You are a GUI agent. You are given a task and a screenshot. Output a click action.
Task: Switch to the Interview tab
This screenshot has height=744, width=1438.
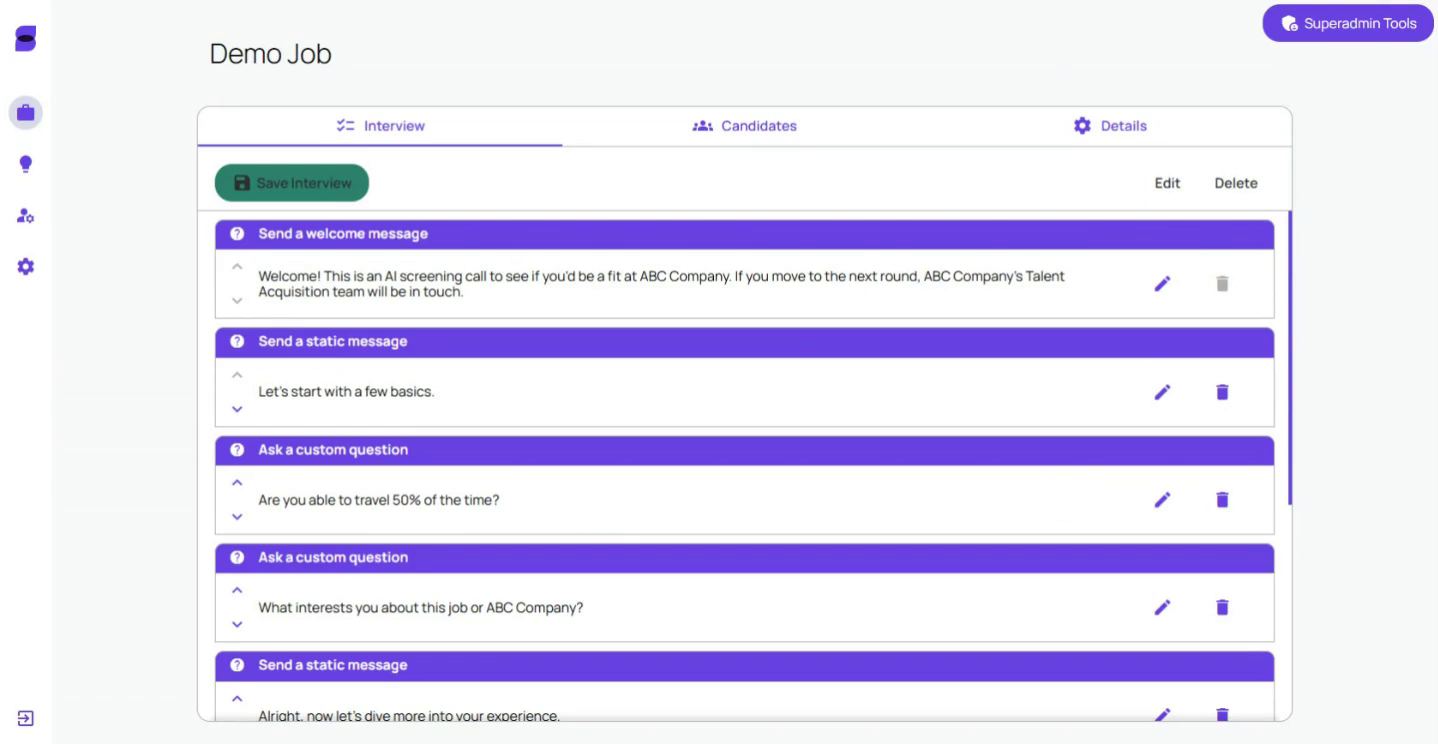(x=380, y=126)
